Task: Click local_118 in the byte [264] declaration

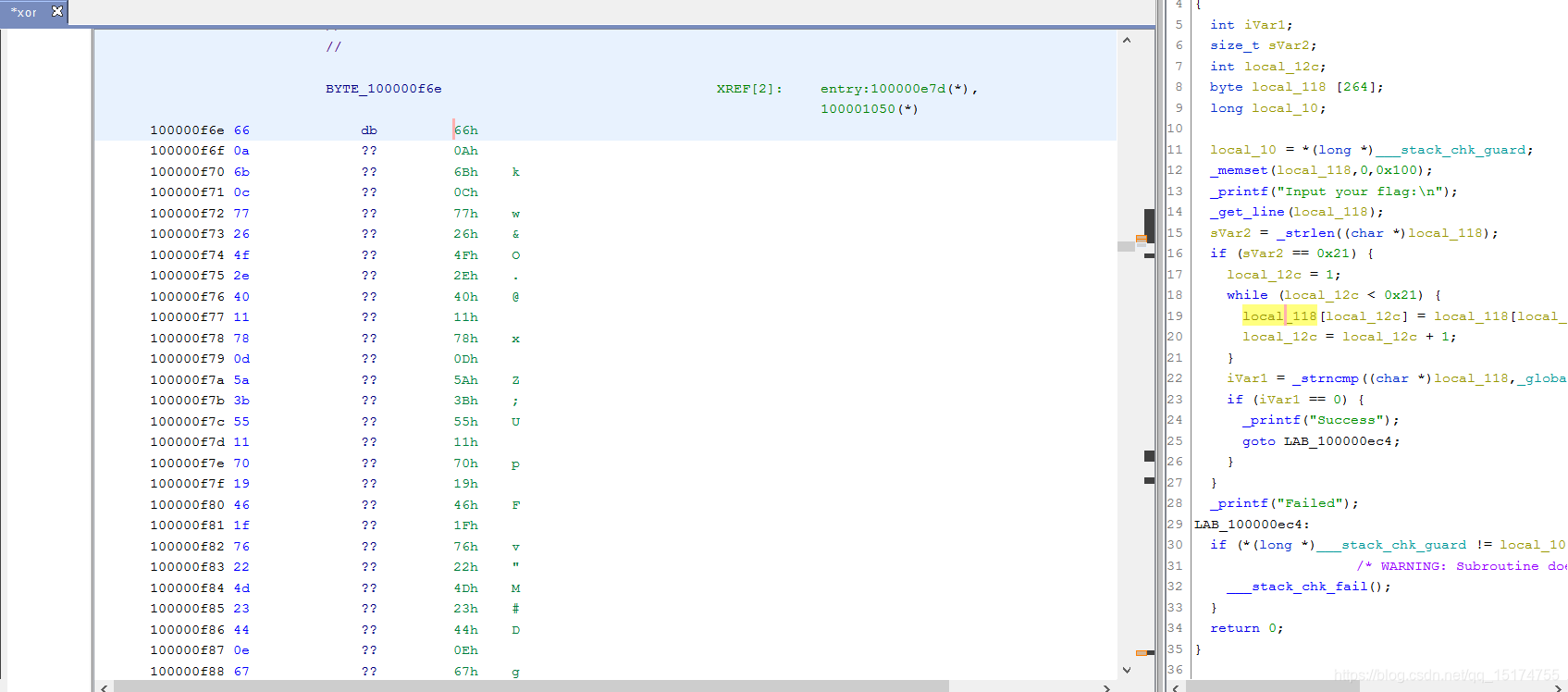Action: pyautogui.click(x=1289, y=87)
